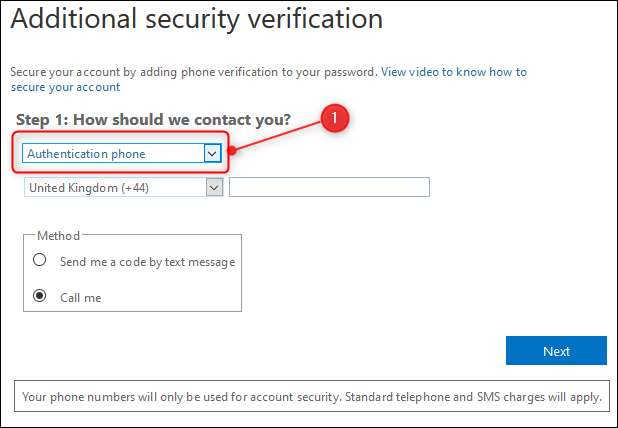Click the "Step 1: How should we contact you?" heading
618x428 pixels.
(x=153, y=120)
